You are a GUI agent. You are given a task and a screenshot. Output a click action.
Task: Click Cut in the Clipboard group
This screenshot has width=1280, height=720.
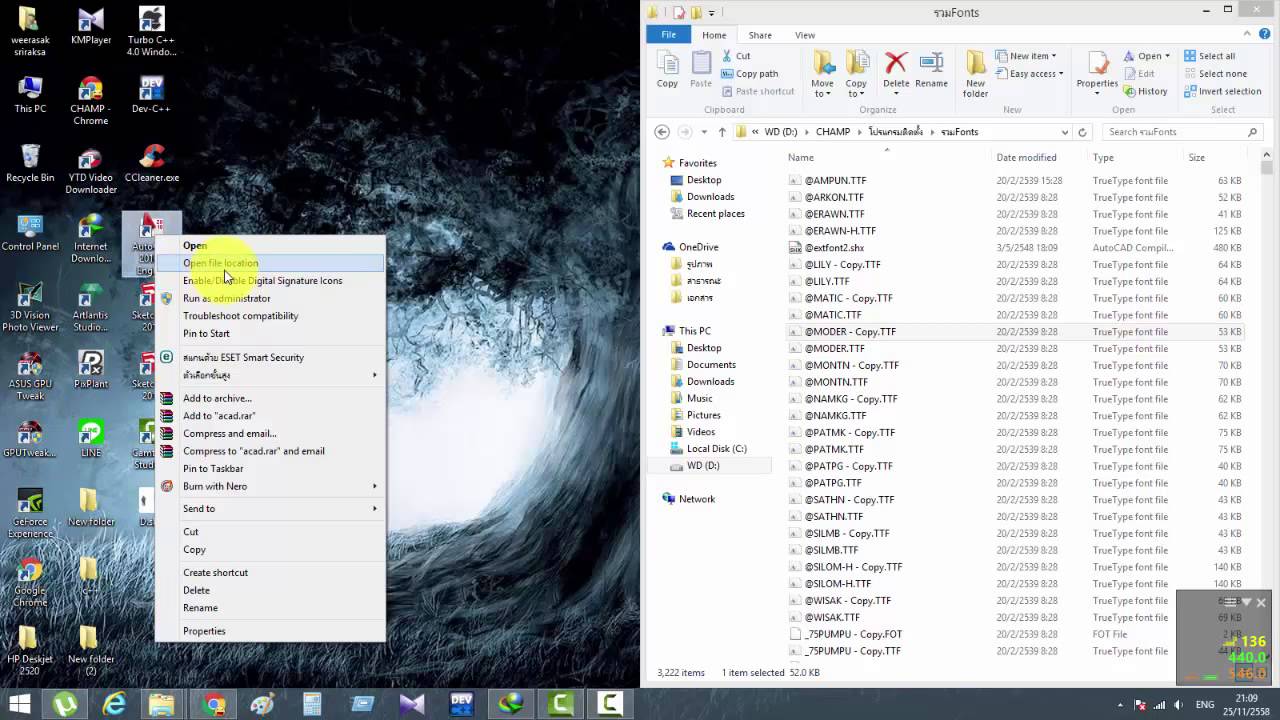tap(735, 56)
